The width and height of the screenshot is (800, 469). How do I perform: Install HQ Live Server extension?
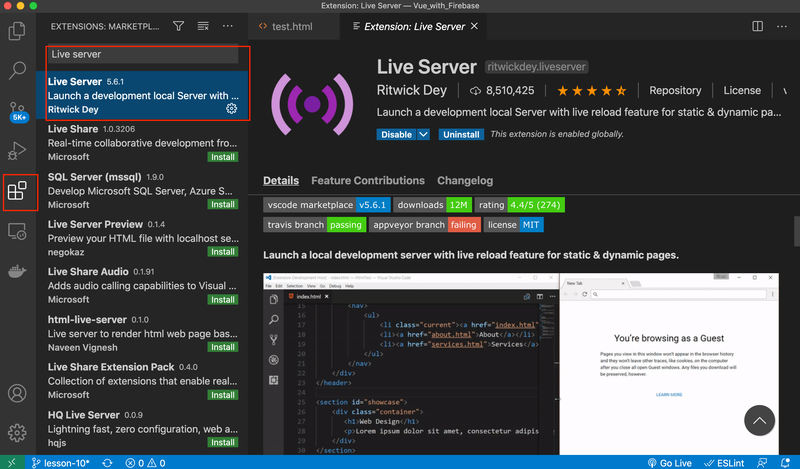click(x=223, y=442)
